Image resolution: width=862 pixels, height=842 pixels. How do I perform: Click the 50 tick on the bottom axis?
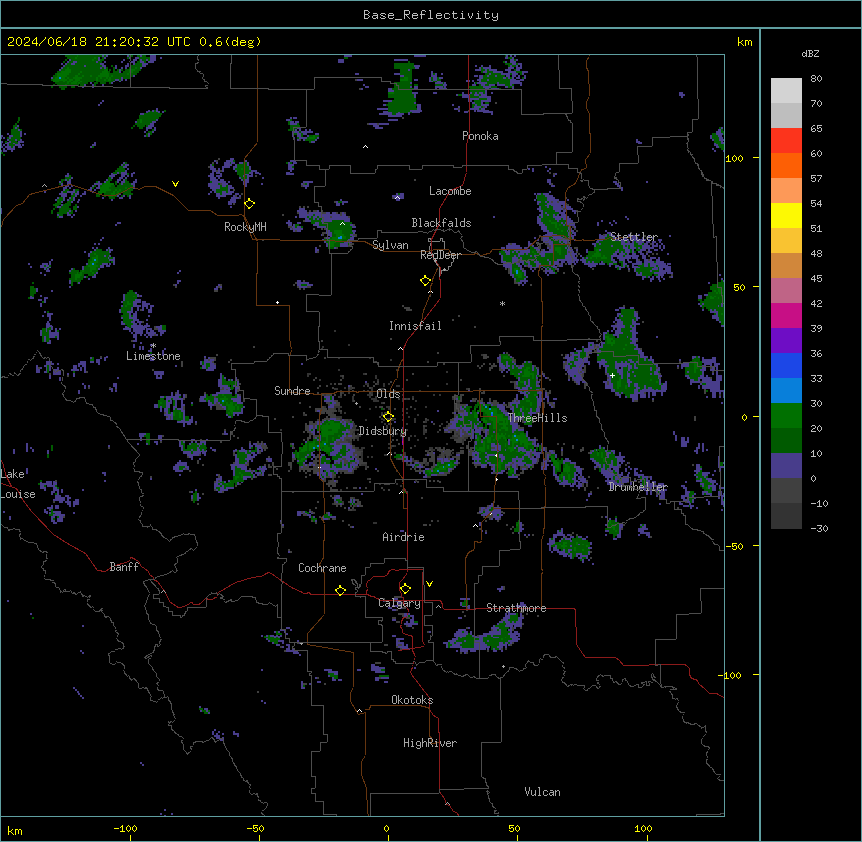(x=514, y=828)
